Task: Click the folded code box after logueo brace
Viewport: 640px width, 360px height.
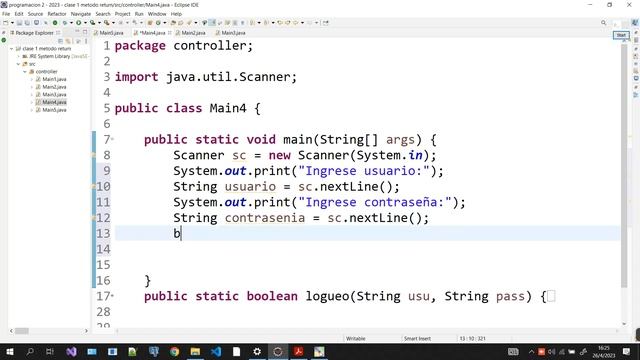Action: (x=551, y=296)
